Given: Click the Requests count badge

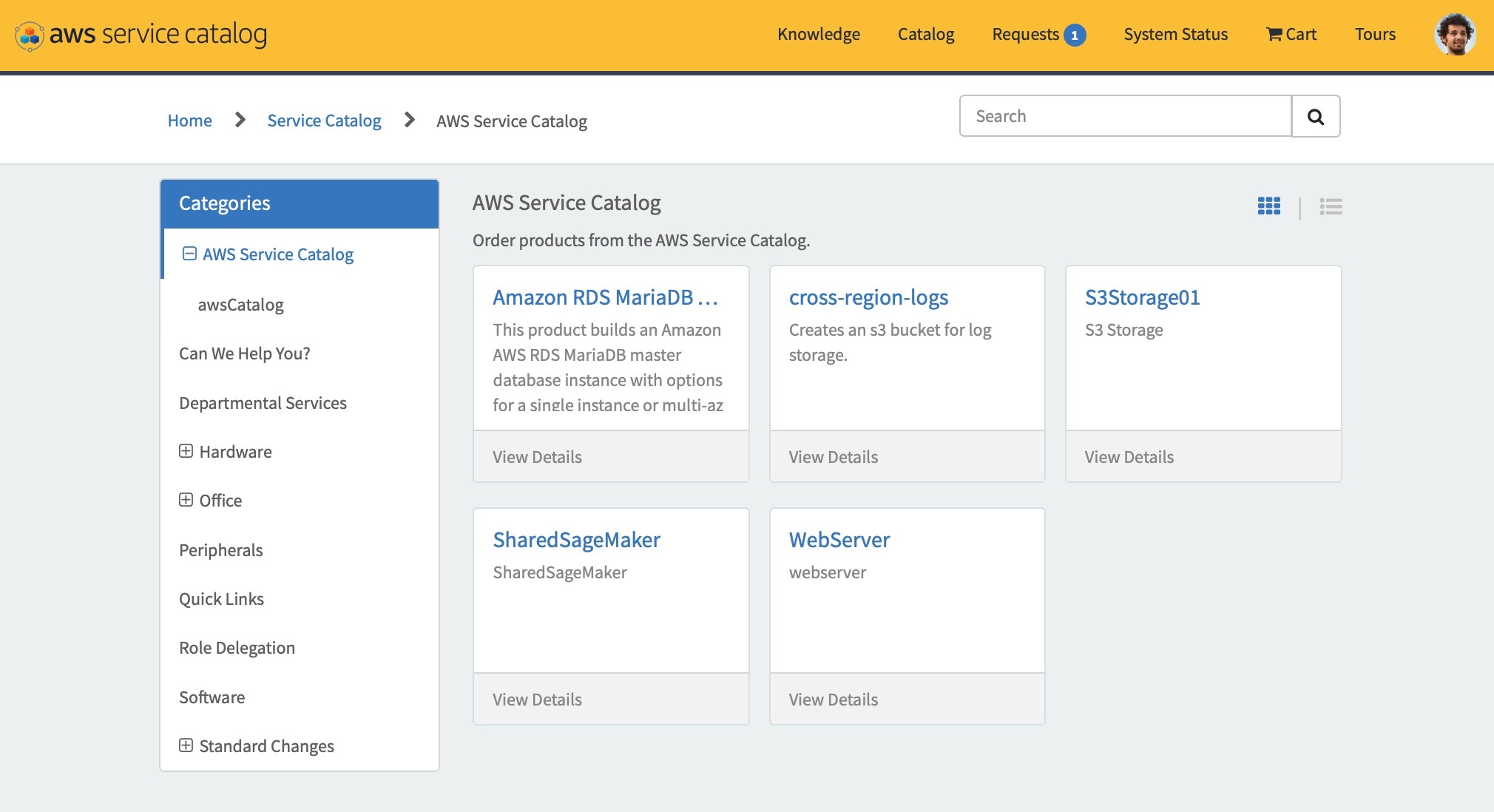Looking at the screenshot, I should 1075,35.
